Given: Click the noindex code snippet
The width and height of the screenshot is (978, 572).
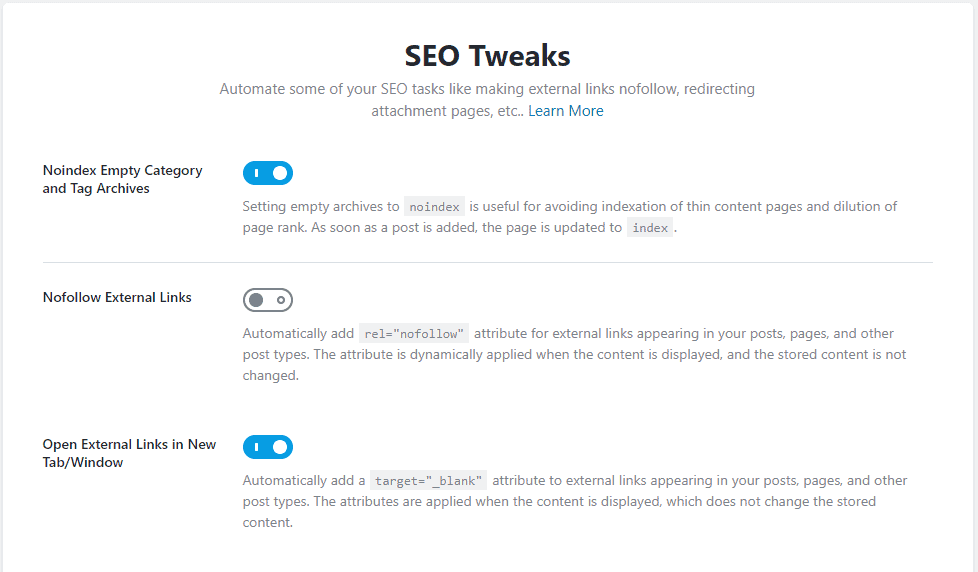Looking at the screenshot, I should tap(434, 207).
